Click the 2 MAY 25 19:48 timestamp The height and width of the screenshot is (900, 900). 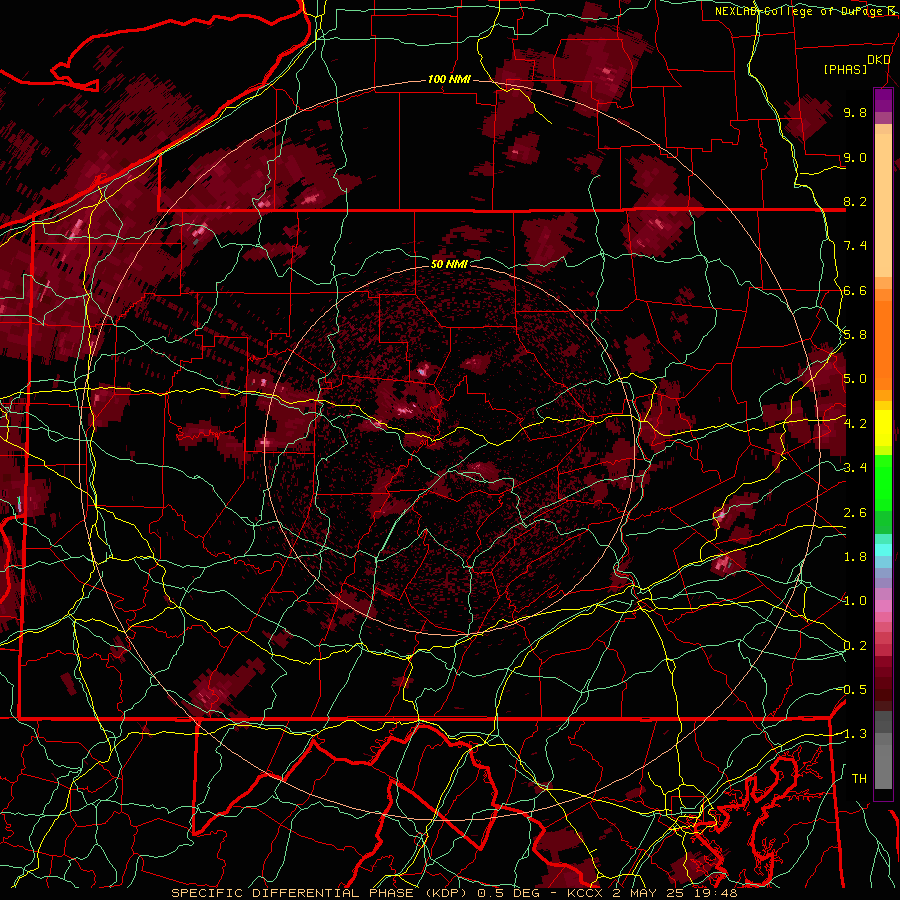pos(675,893)
